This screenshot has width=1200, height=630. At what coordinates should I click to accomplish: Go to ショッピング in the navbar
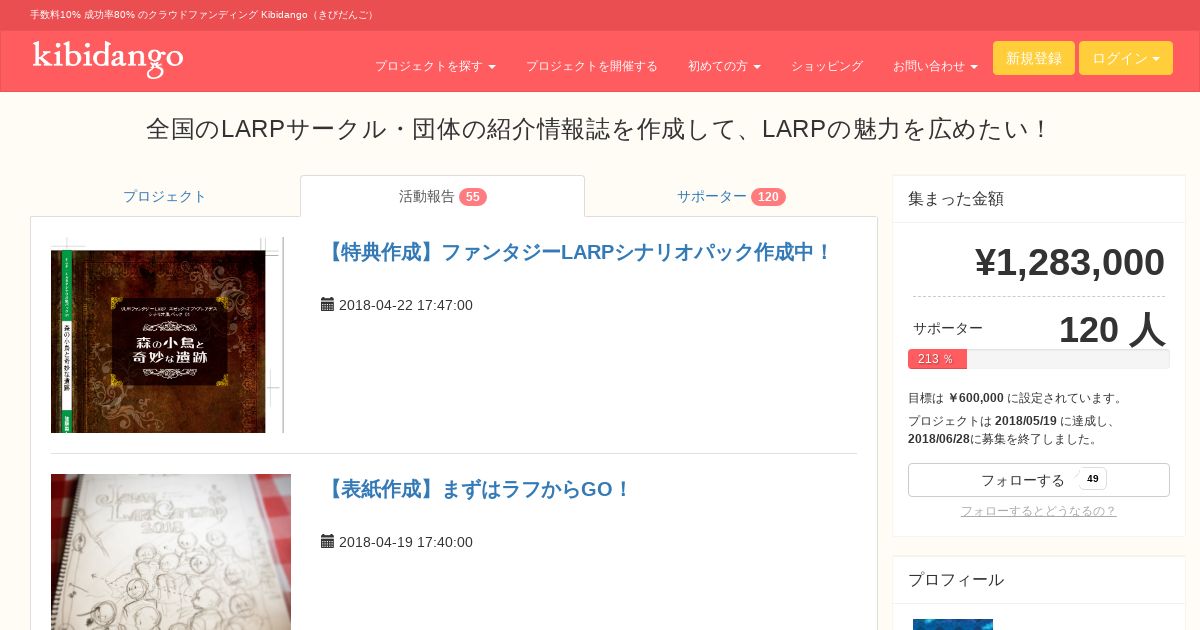point(827,66)
